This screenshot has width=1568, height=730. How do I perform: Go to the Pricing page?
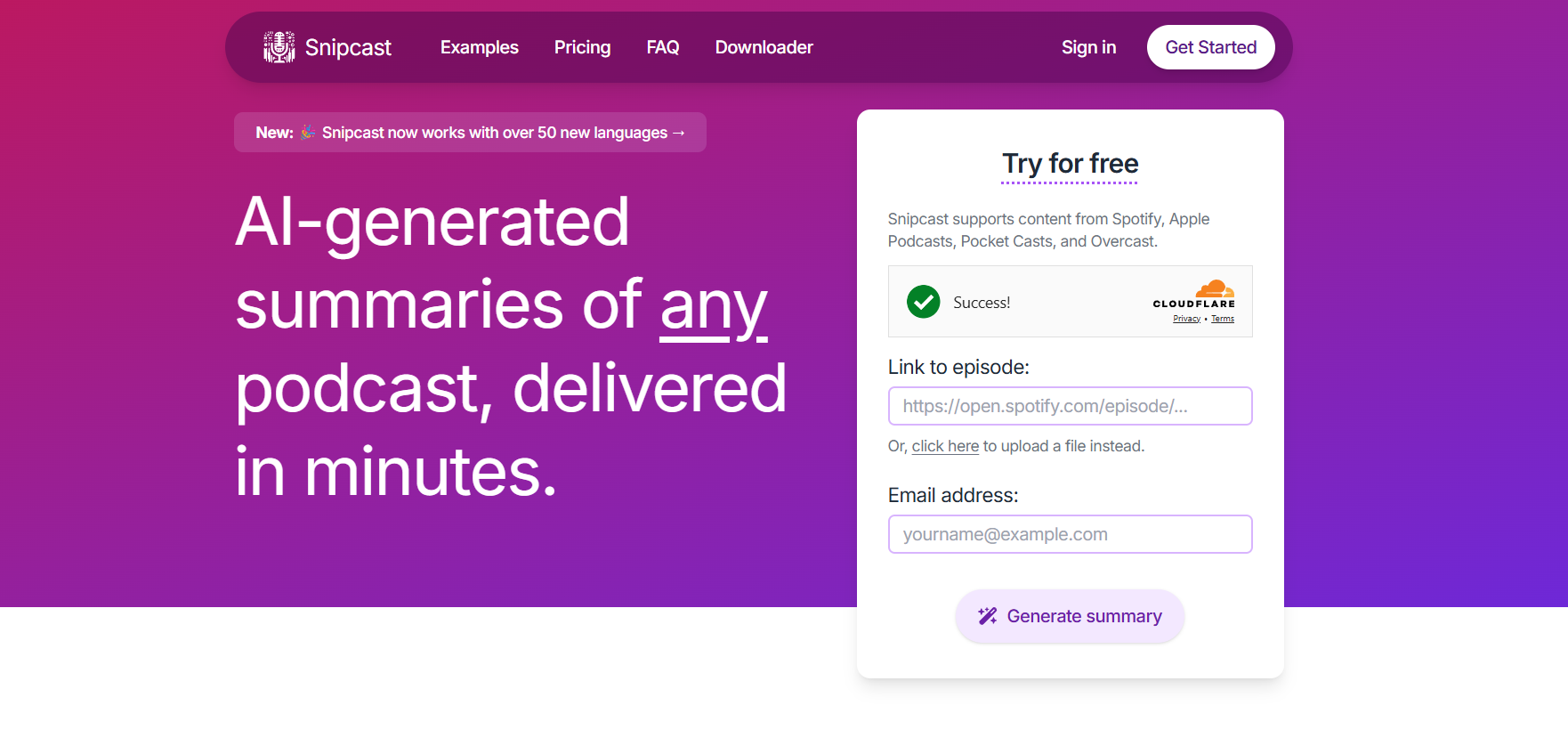tap(583, 47)
